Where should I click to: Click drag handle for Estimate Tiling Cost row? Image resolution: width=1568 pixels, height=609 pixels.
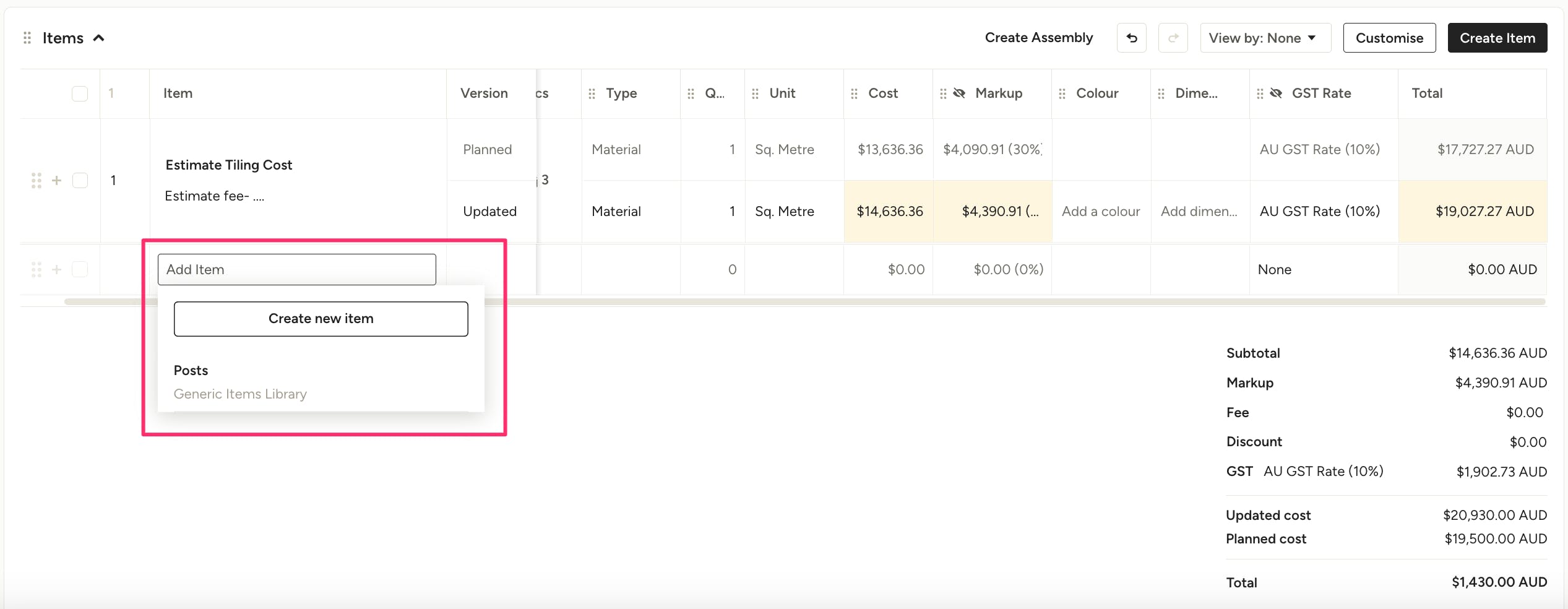coord(37,180)
